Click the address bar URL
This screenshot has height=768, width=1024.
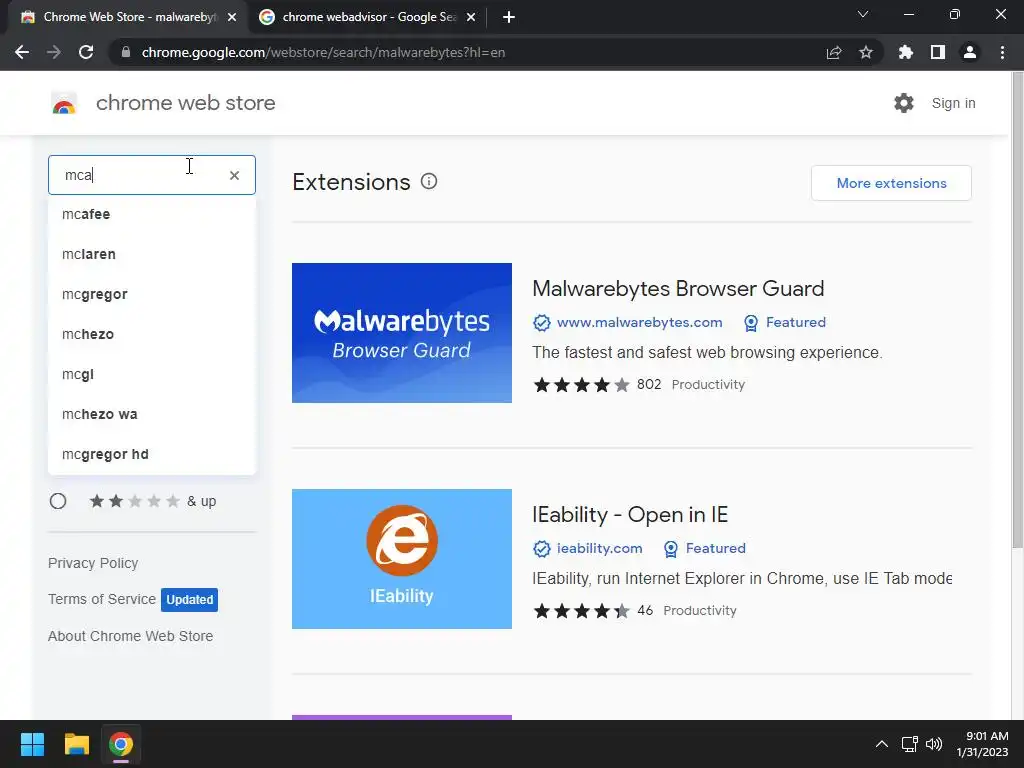(x=323, y=52)
